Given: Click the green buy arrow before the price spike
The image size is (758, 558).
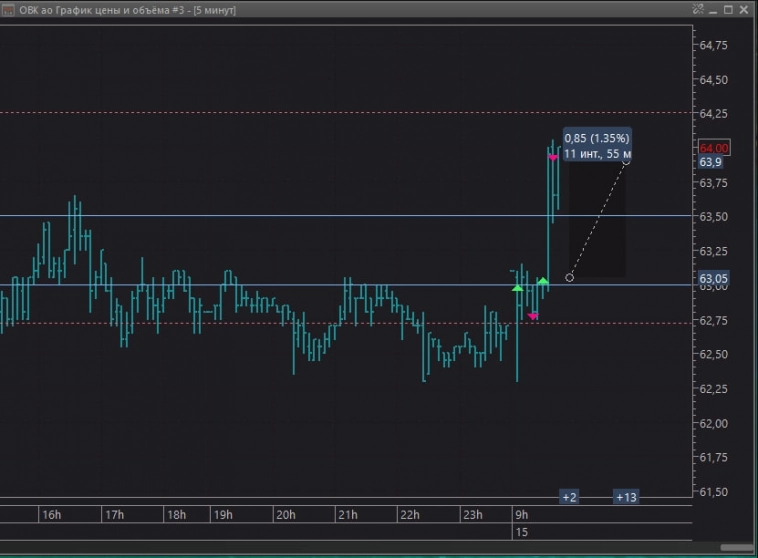Looking at the screenshot, I should (x=542, y=281).
